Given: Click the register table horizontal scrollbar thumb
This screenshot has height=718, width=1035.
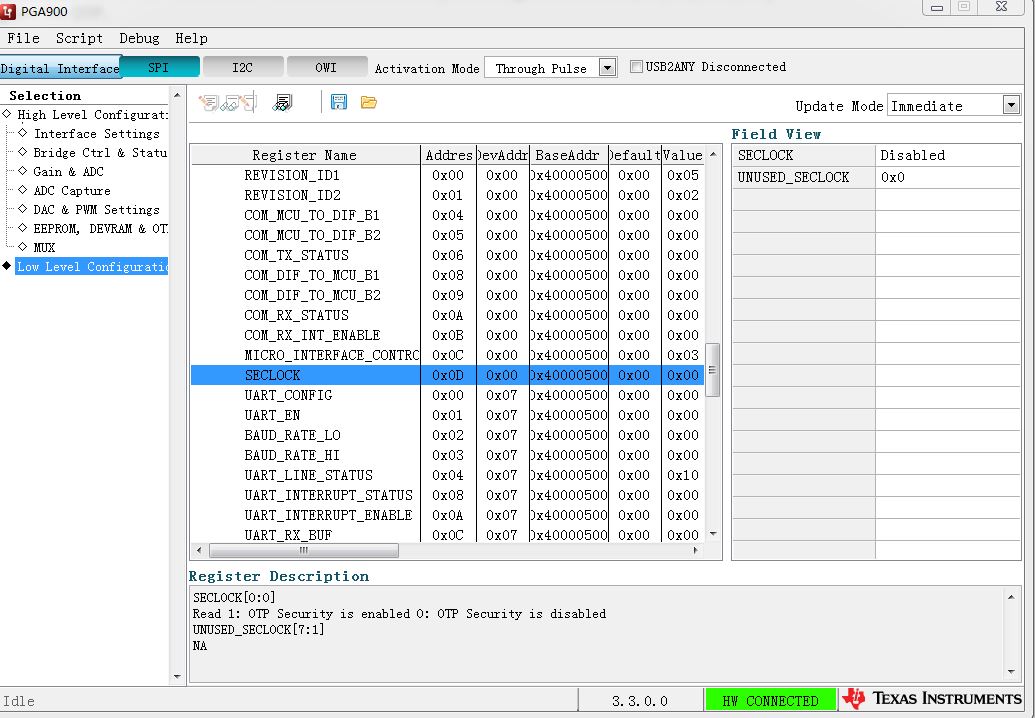Looking at the screenshot, I should coord(304,550).
